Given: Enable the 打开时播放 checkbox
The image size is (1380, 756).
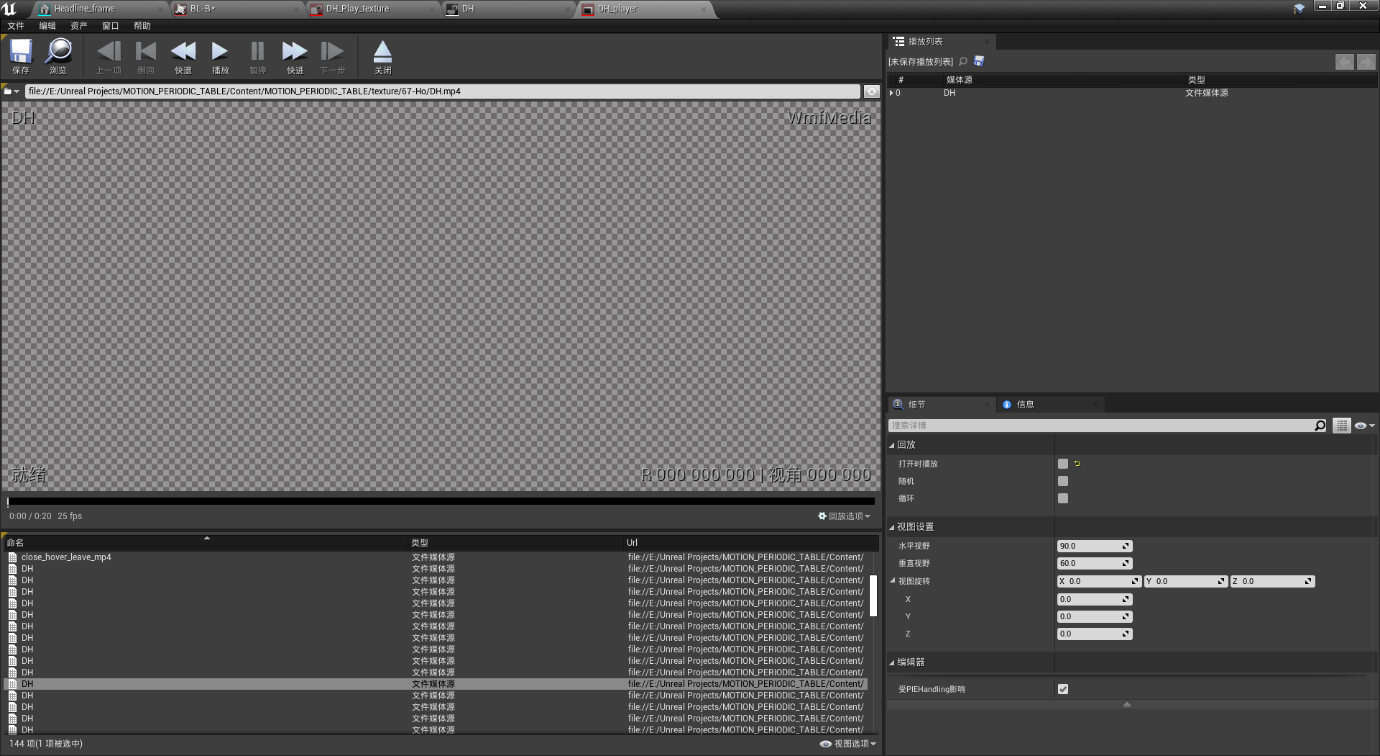Looking at the screenshot, I should pos(1063,464).
